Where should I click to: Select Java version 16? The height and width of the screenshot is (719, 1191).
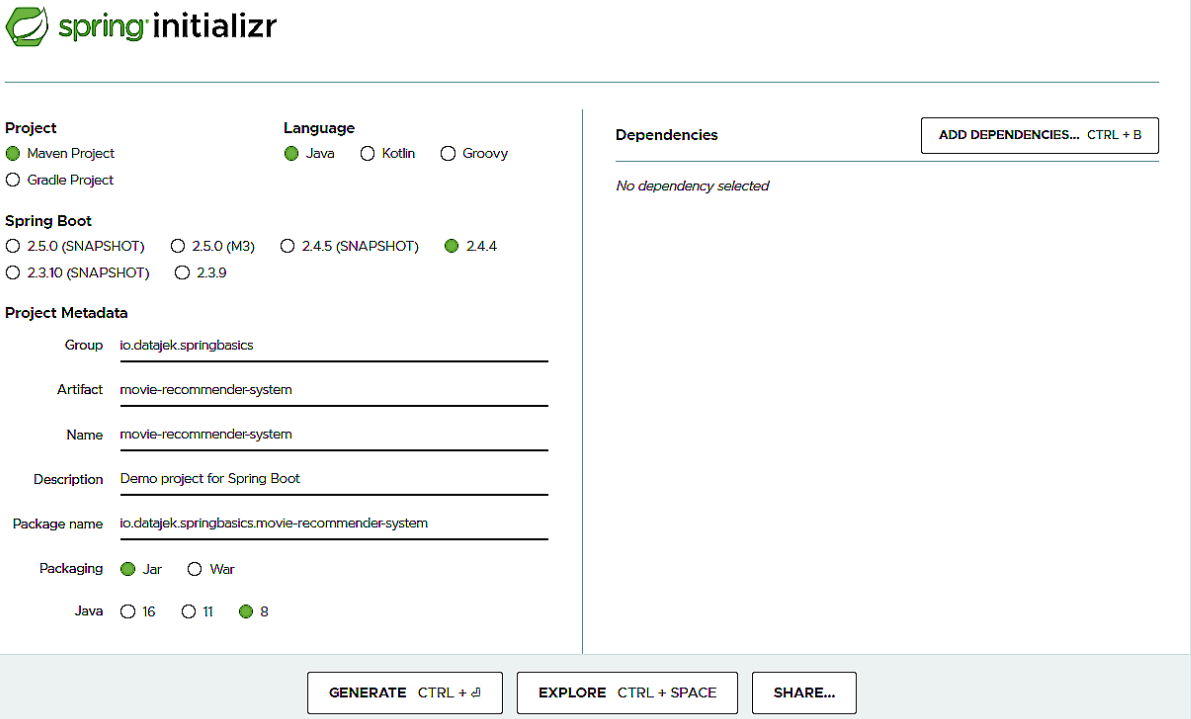128,611
